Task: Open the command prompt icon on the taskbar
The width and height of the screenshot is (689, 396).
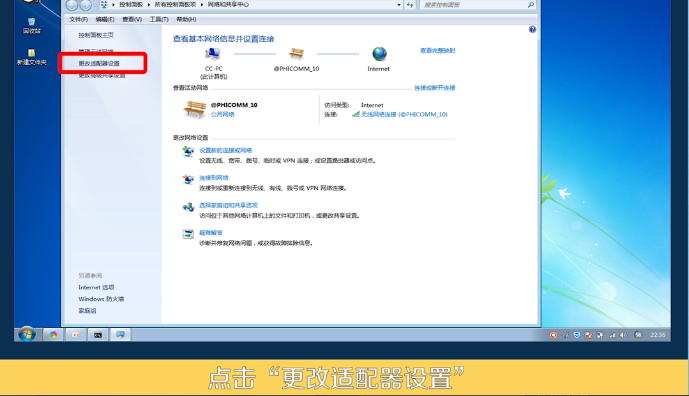Action: coord(98,335)
